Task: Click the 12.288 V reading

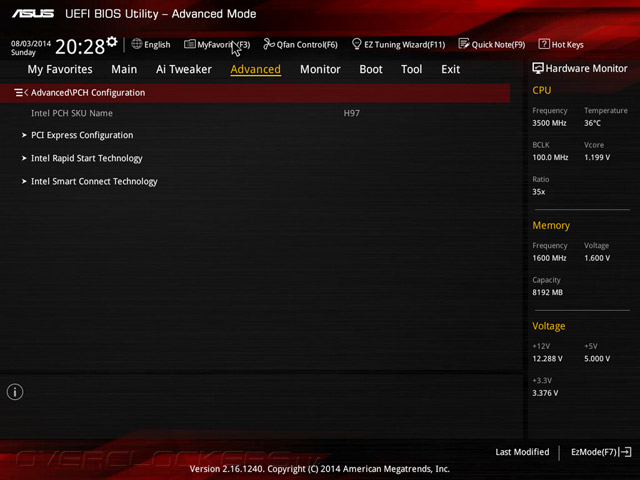Action: click(x=547, y=358)
